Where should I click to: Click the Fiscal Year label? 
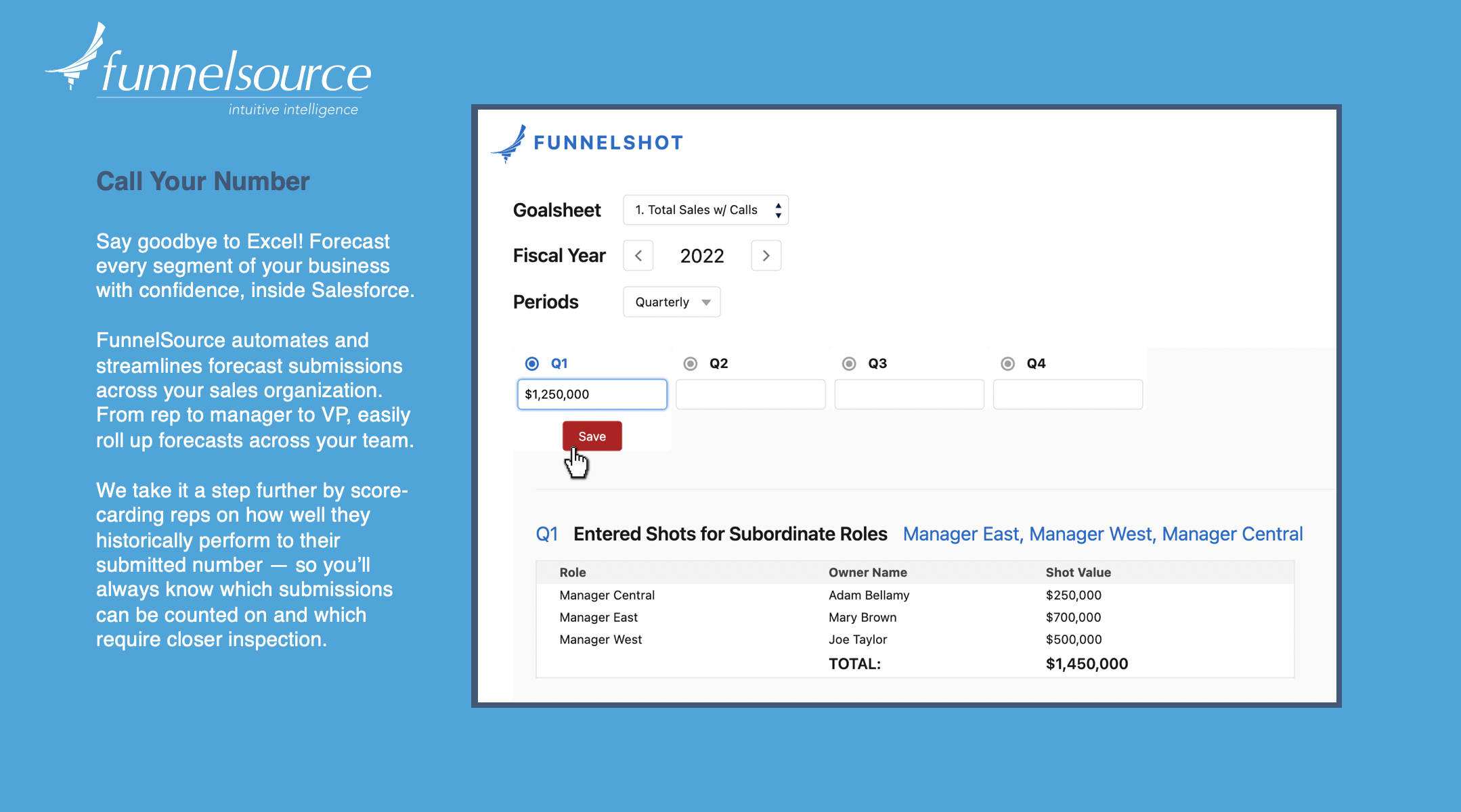559,256
